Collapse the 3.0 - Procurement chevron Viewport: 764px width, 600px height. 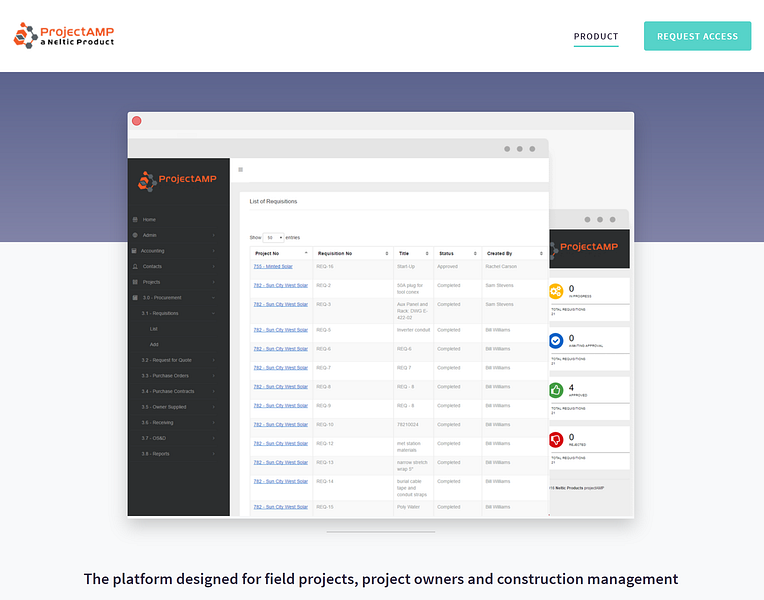click(x=213, y=298)
